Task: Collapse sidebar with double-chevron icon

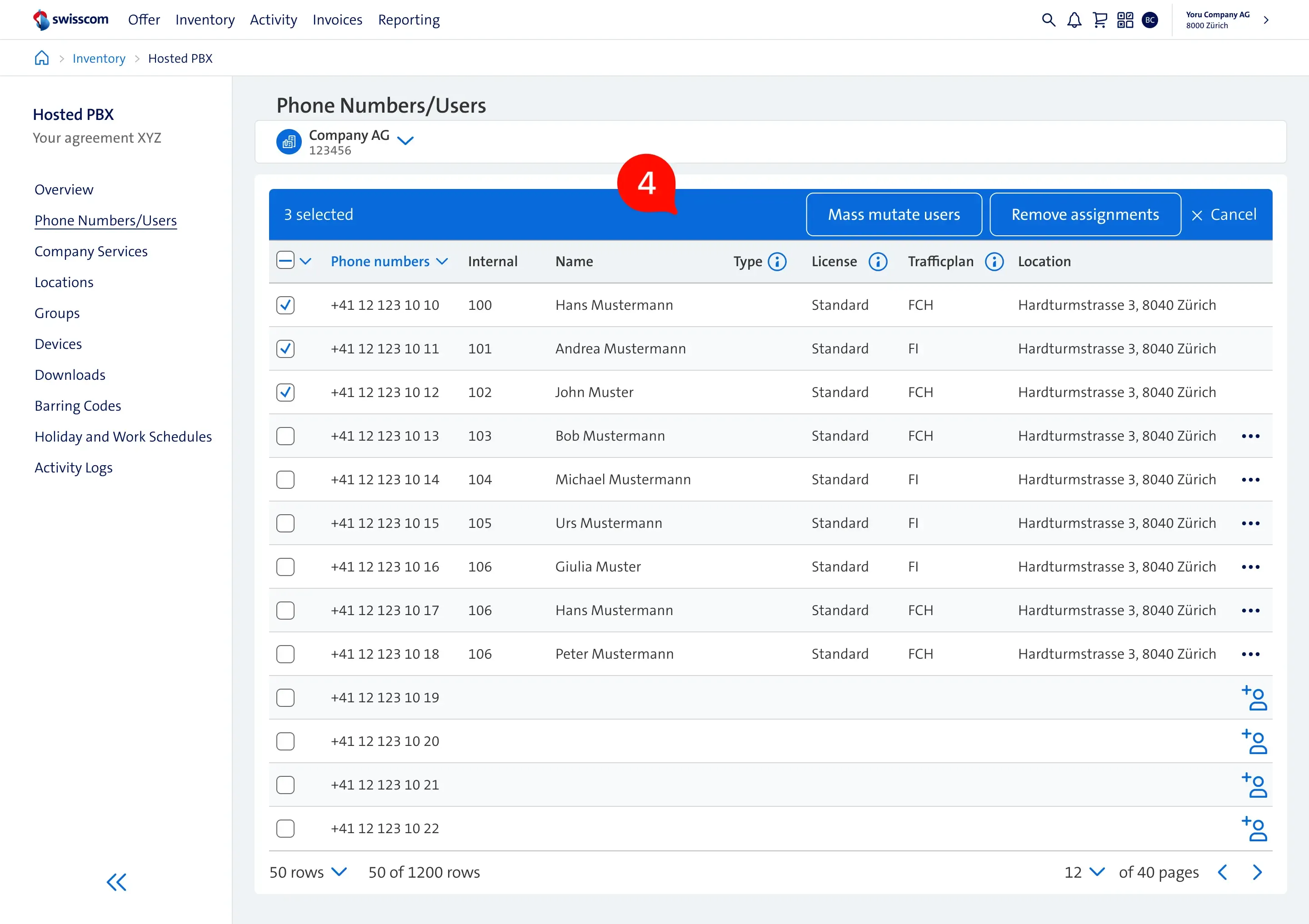Action: tap(116, 882)
